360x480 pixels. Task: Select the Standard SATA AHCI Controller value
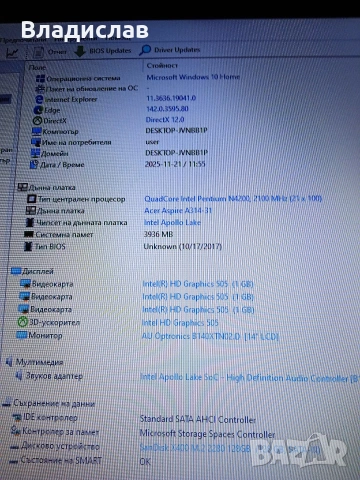click(198, 419)
